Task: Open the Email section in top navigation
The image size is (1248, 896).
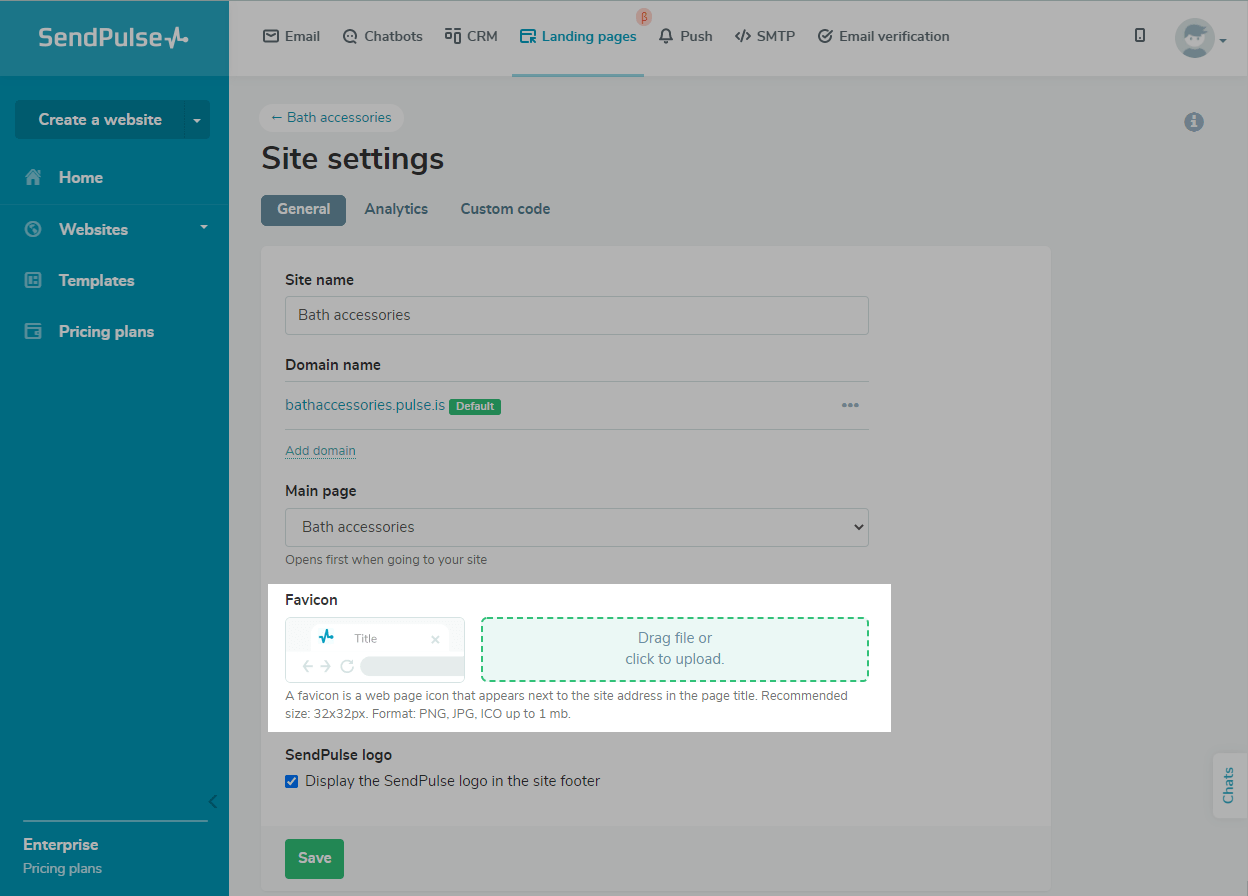Action: point(291,36)
